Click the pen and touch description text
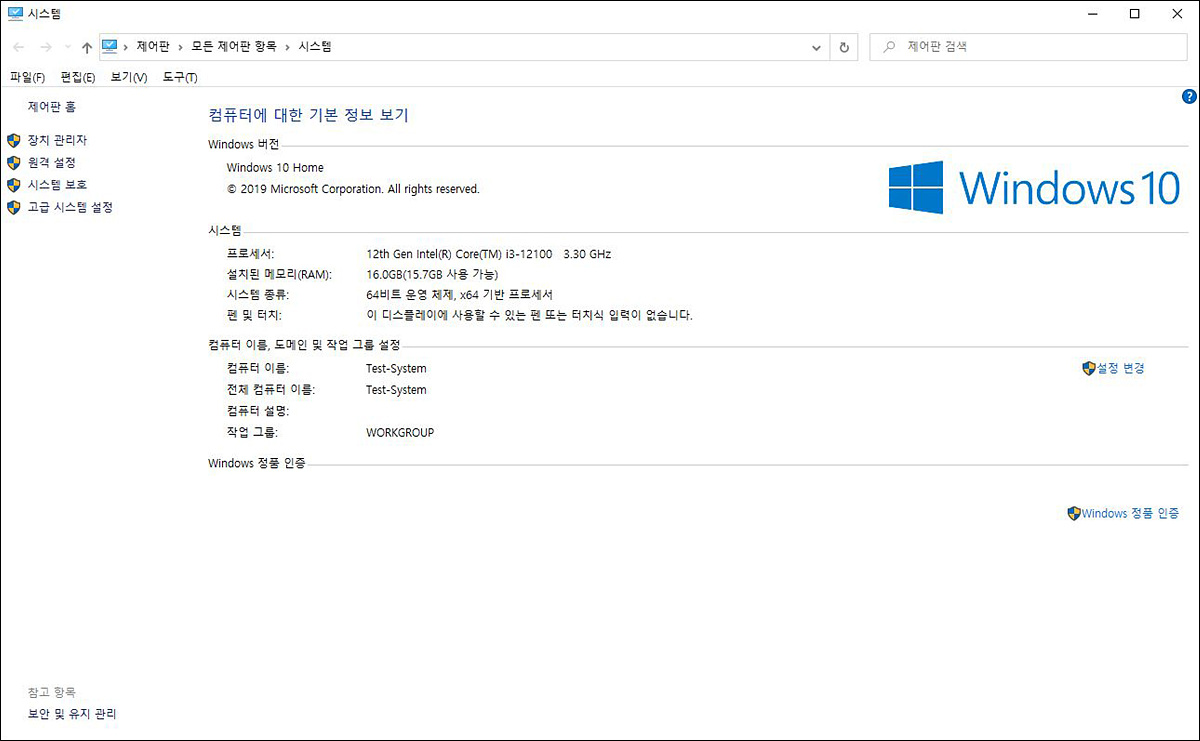 point(530,315)
